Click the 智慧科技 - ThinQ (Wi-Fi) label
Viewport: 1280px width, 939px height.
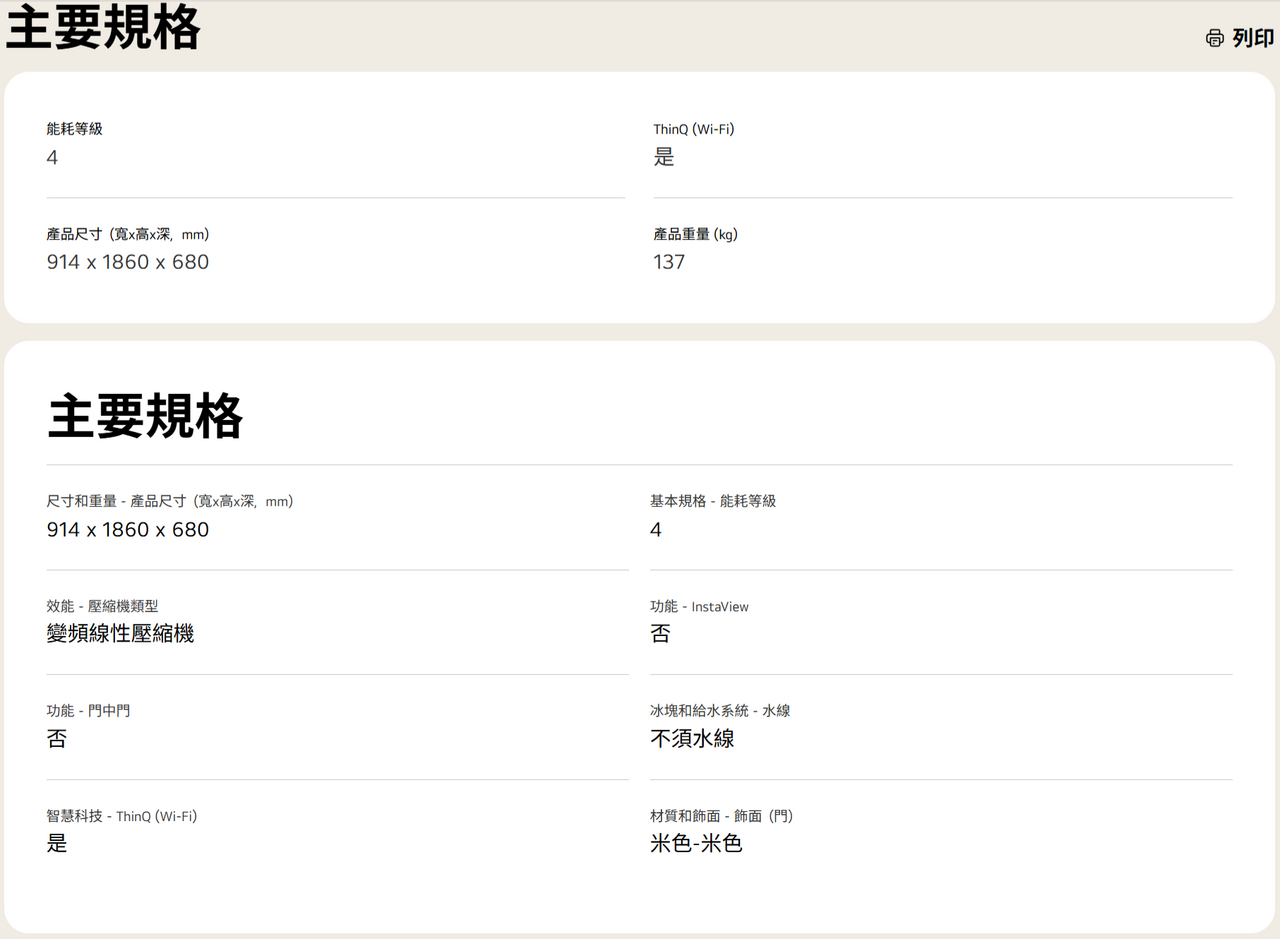122,816
